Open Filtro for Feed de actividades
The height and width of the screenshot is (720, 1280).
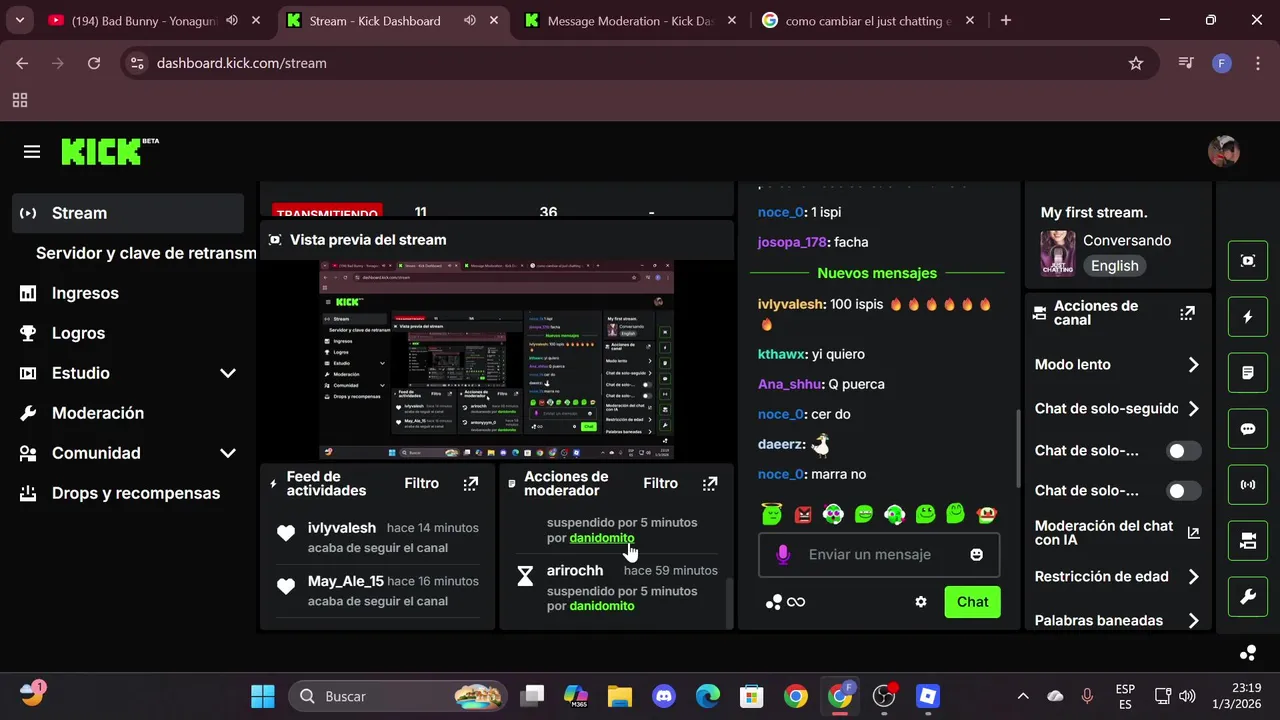421,484
